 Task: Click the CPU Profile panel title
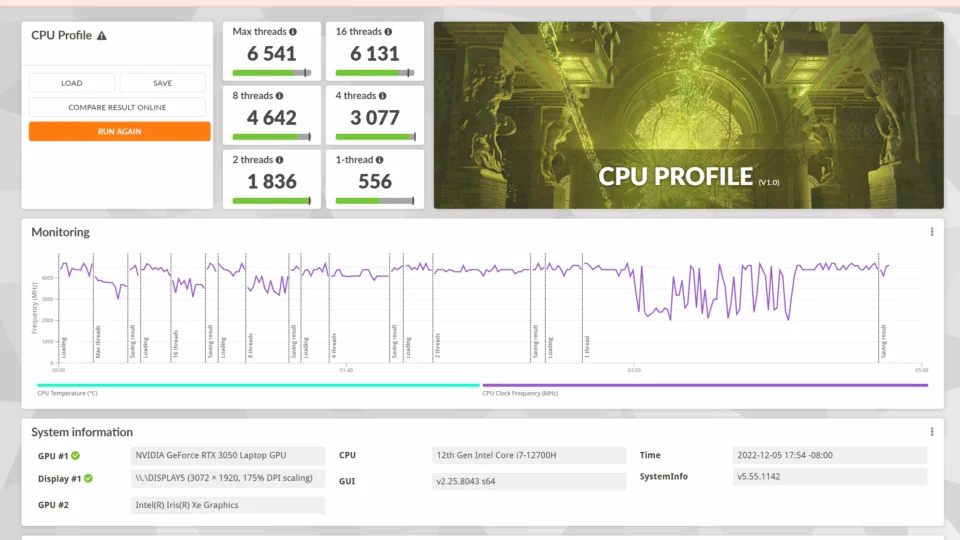click(x=61, y=36)
